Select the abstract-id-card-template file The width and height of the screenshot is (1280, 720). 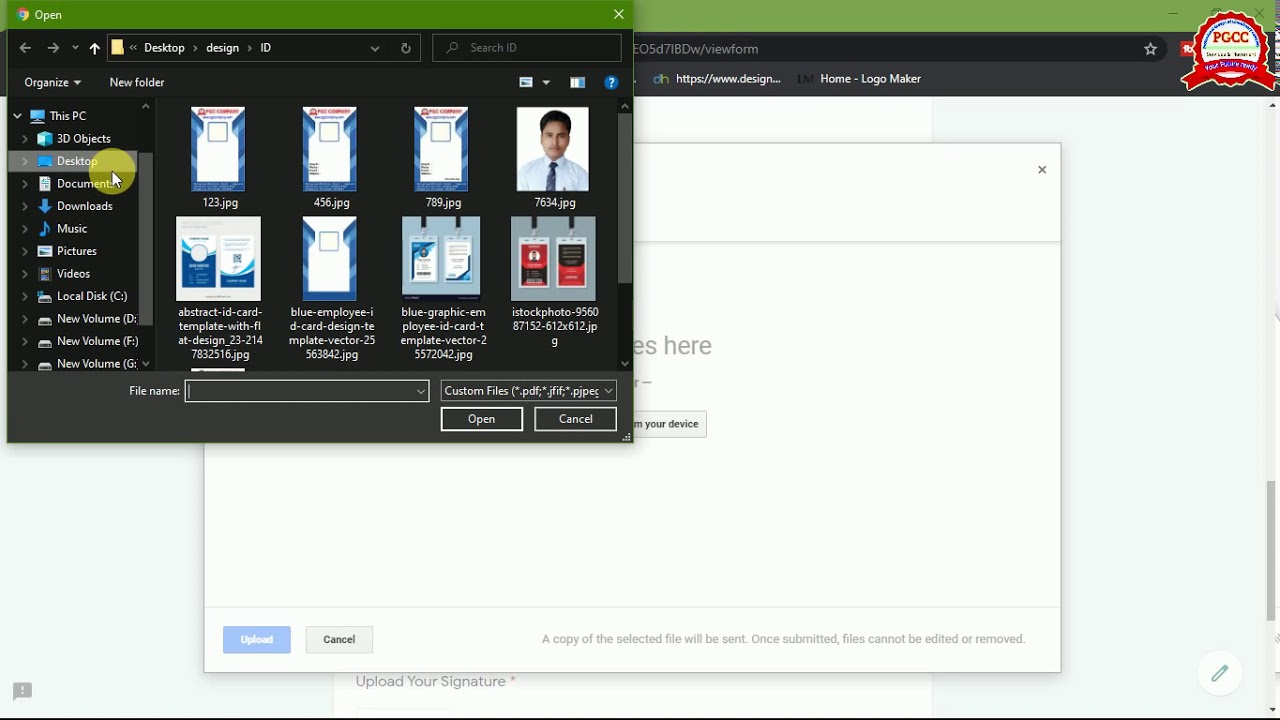[219, 288]
